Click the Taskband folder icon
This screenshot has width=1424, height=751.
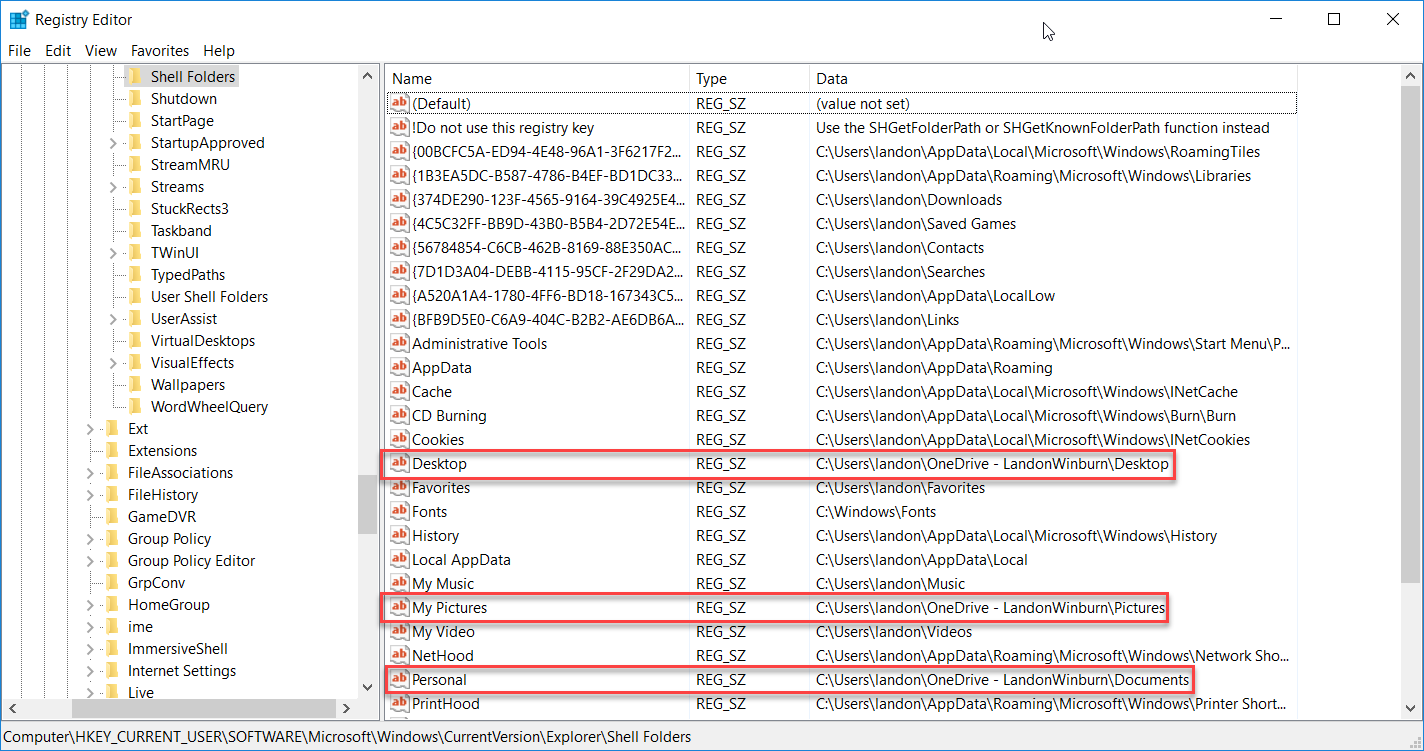pos(134,230)
